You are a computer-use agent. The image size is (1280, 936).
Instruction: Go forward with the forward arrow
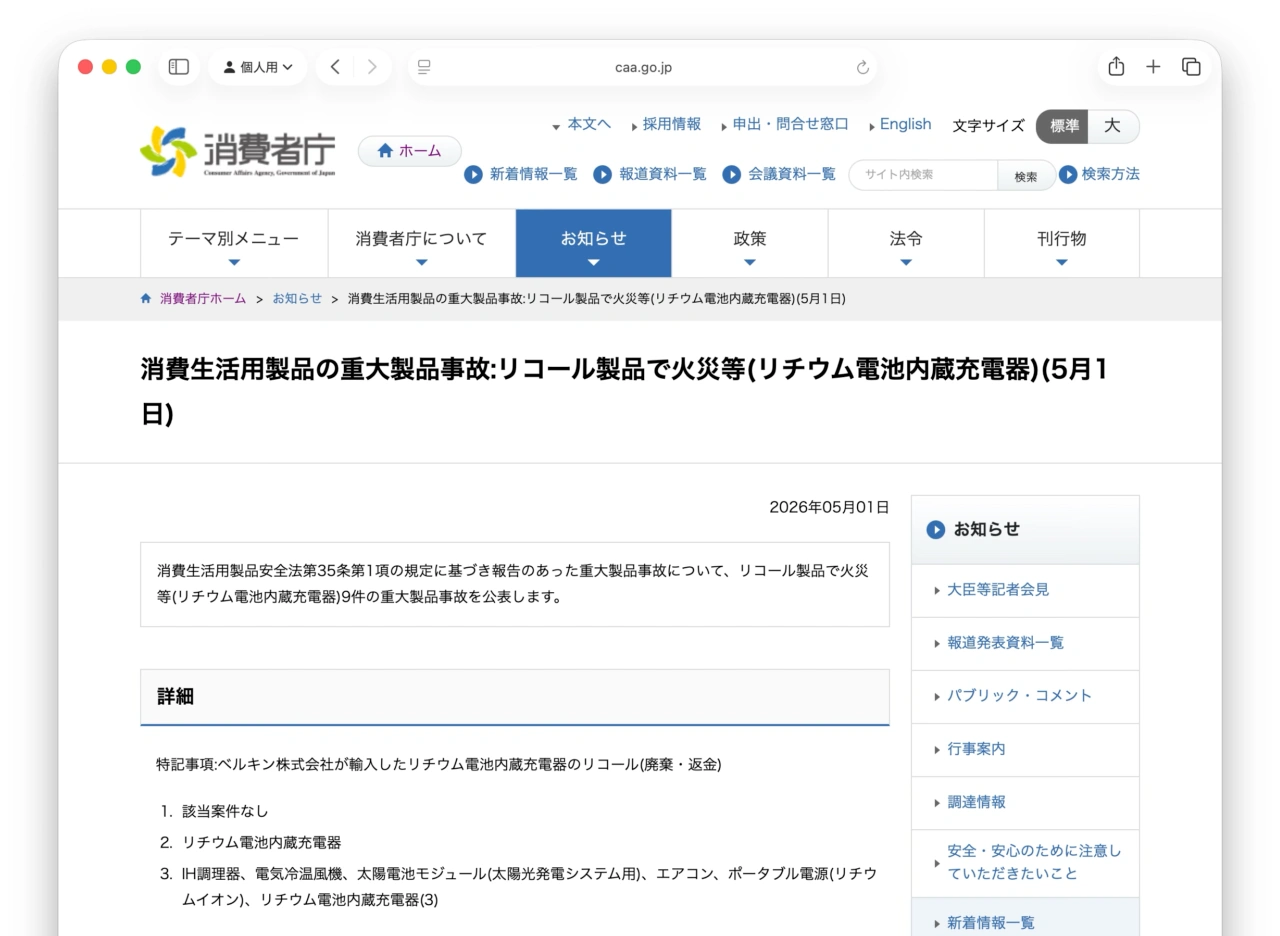pos(372,67)
